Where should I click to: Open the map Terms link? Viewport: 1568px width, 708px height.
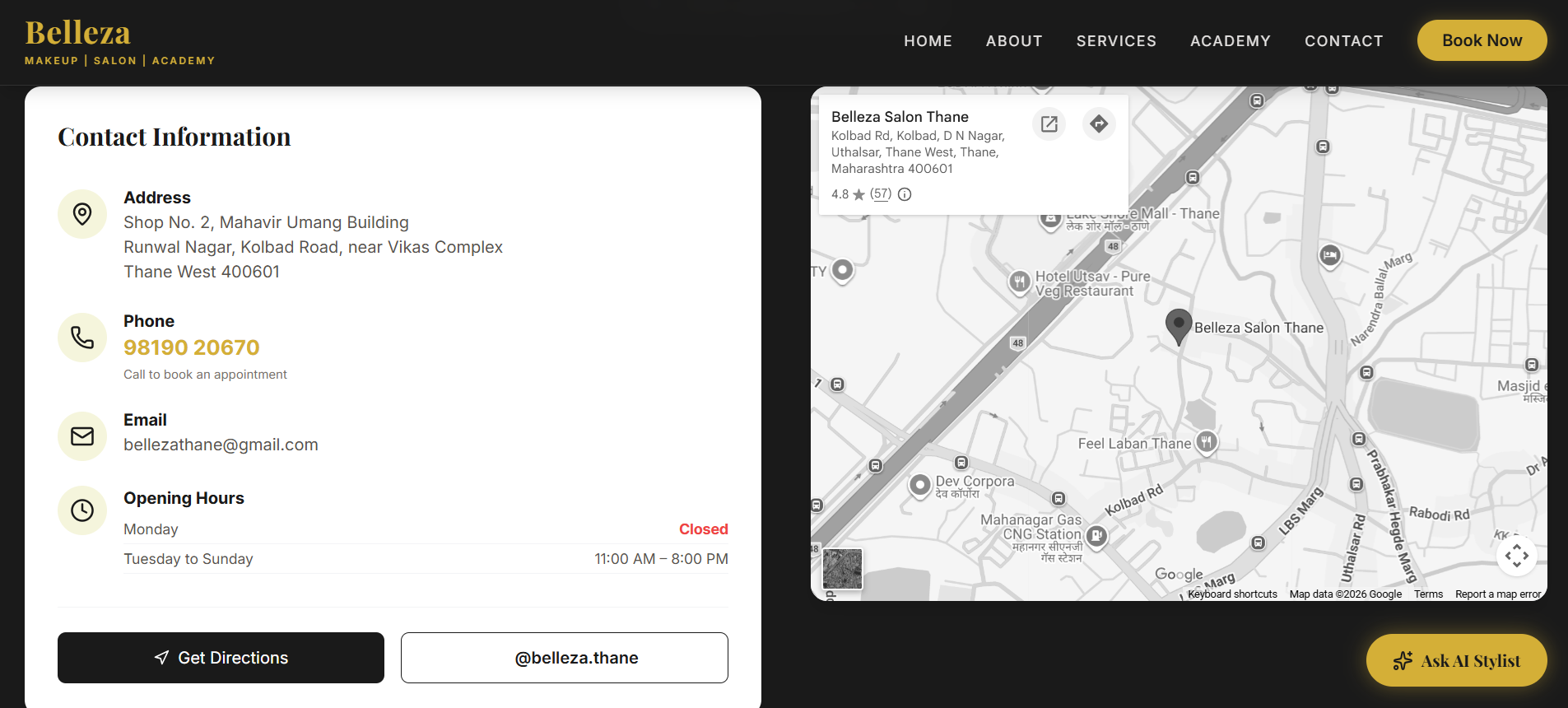coord(1428,594)
